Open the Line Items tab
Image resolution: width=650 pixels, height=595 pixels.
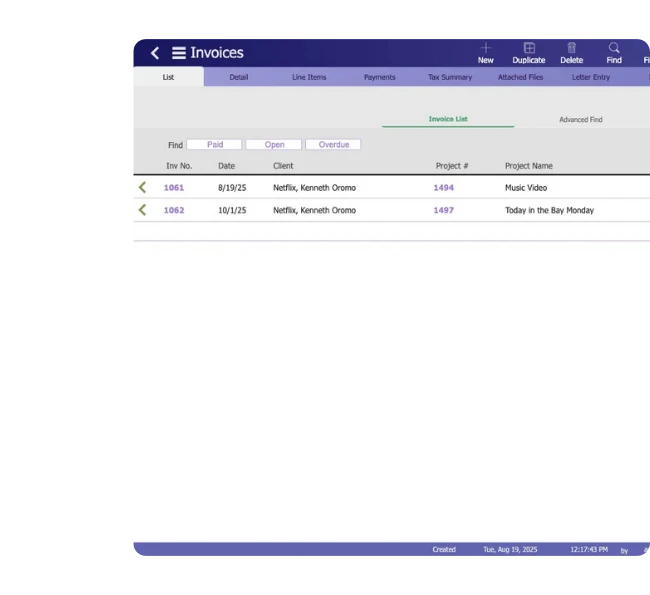coord(309,77)
